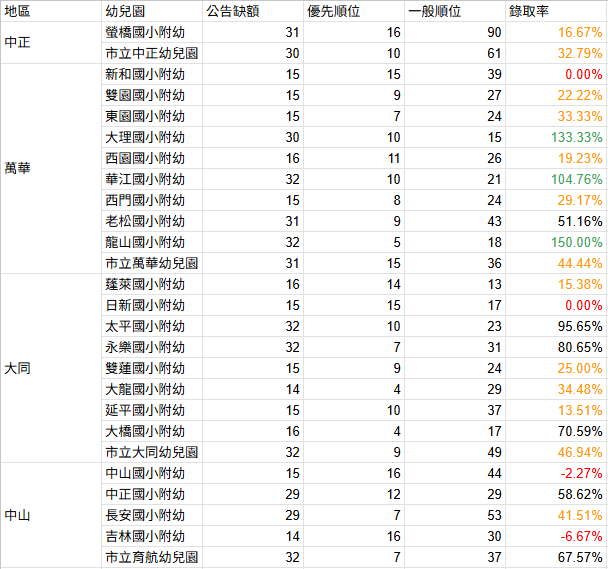Click the 90 general-rank cell for 螢橋國小附幼

(x=455, y=32)
